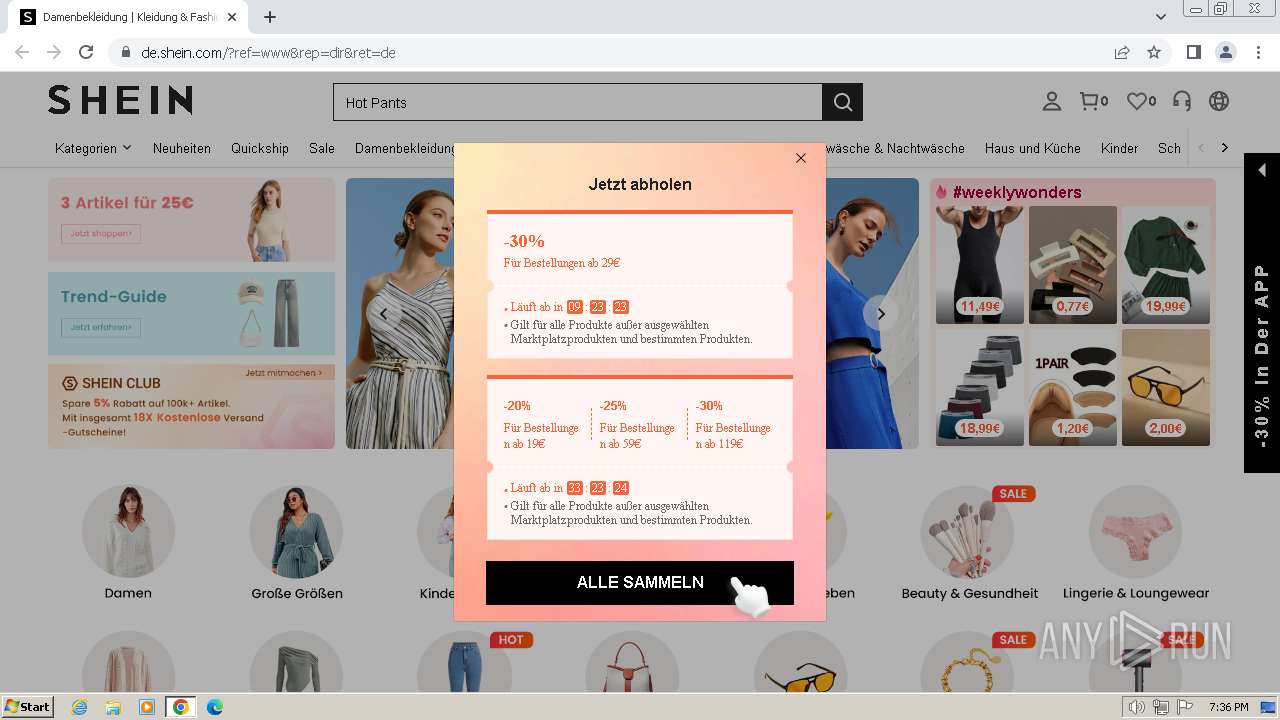The image size is (1280, 720).
Task: Bookmark this page with star icon
Action: point(1154,52)
